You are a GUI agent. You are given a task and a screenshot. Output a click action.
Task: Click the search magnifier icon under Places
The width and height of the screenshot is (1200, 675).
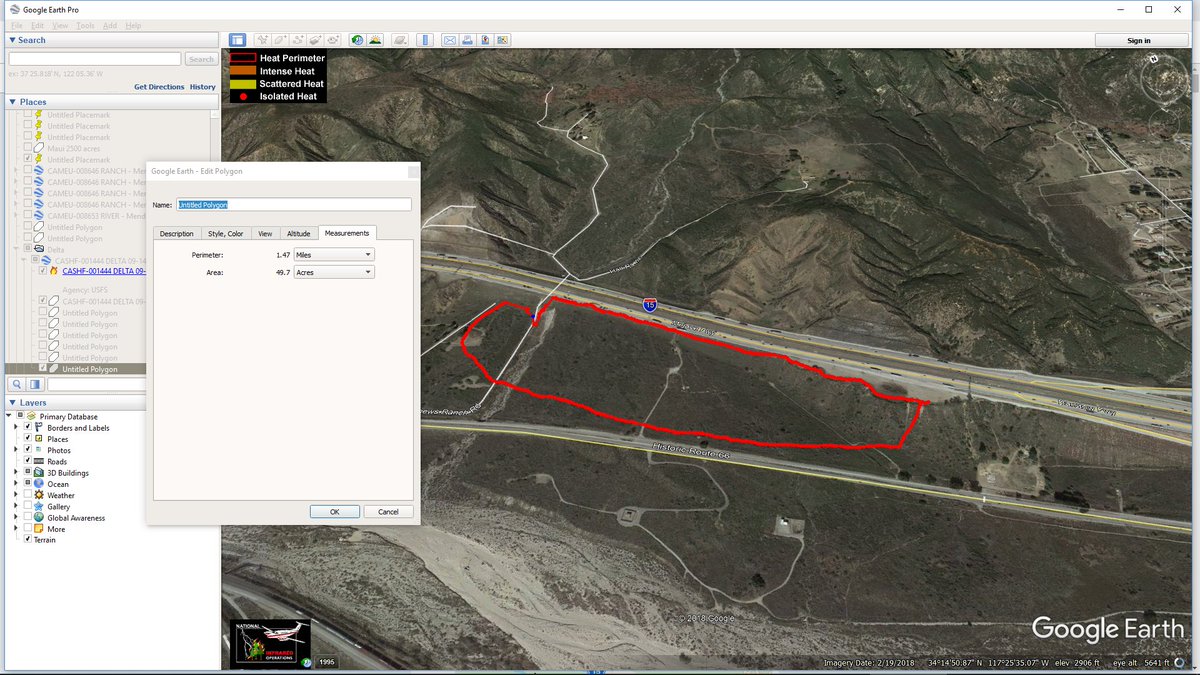(x=17, y=384)
